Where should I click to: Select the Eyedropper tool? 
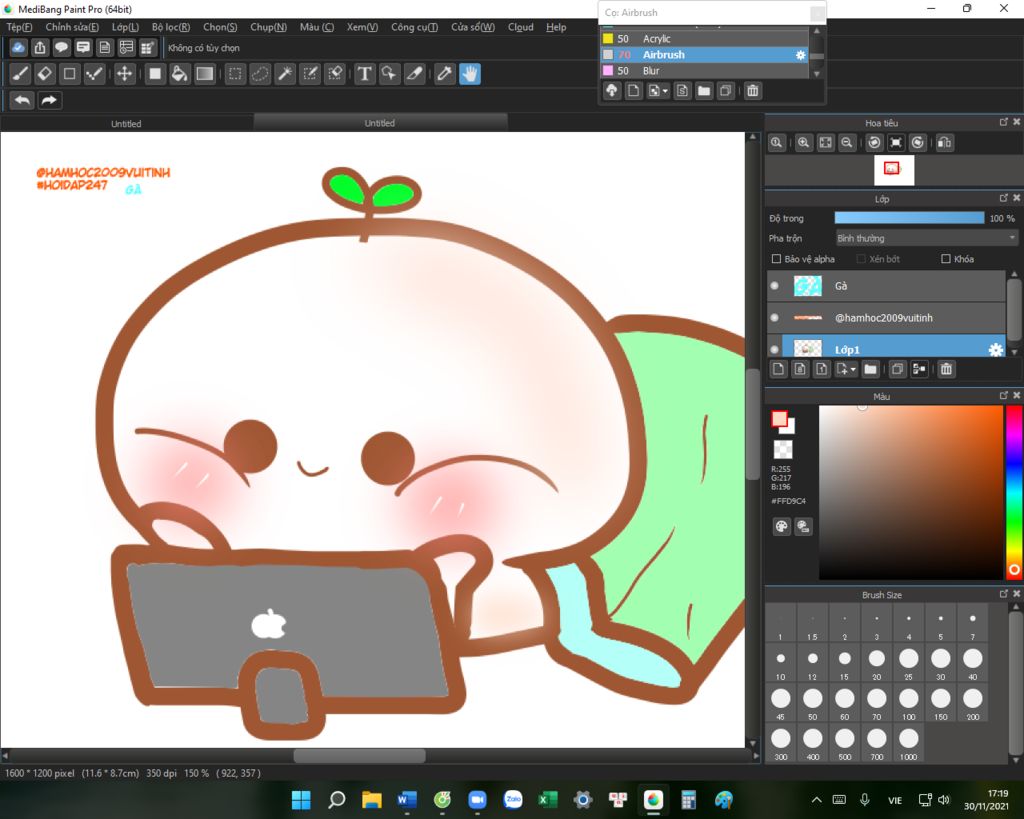point(445,74)
